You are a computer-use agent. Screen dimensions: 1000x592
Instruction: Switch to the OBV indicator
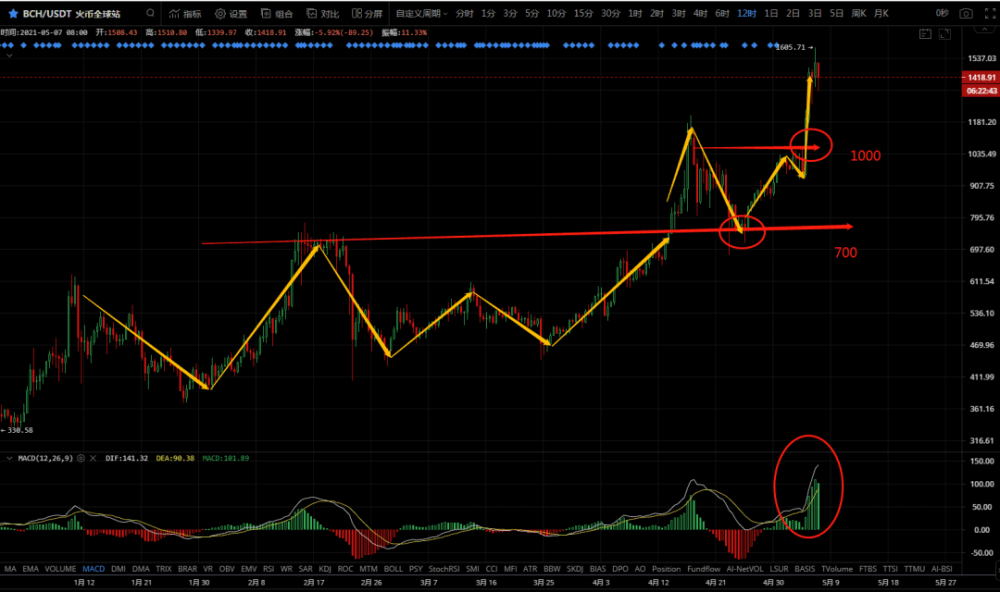click(x=226, y=568)
